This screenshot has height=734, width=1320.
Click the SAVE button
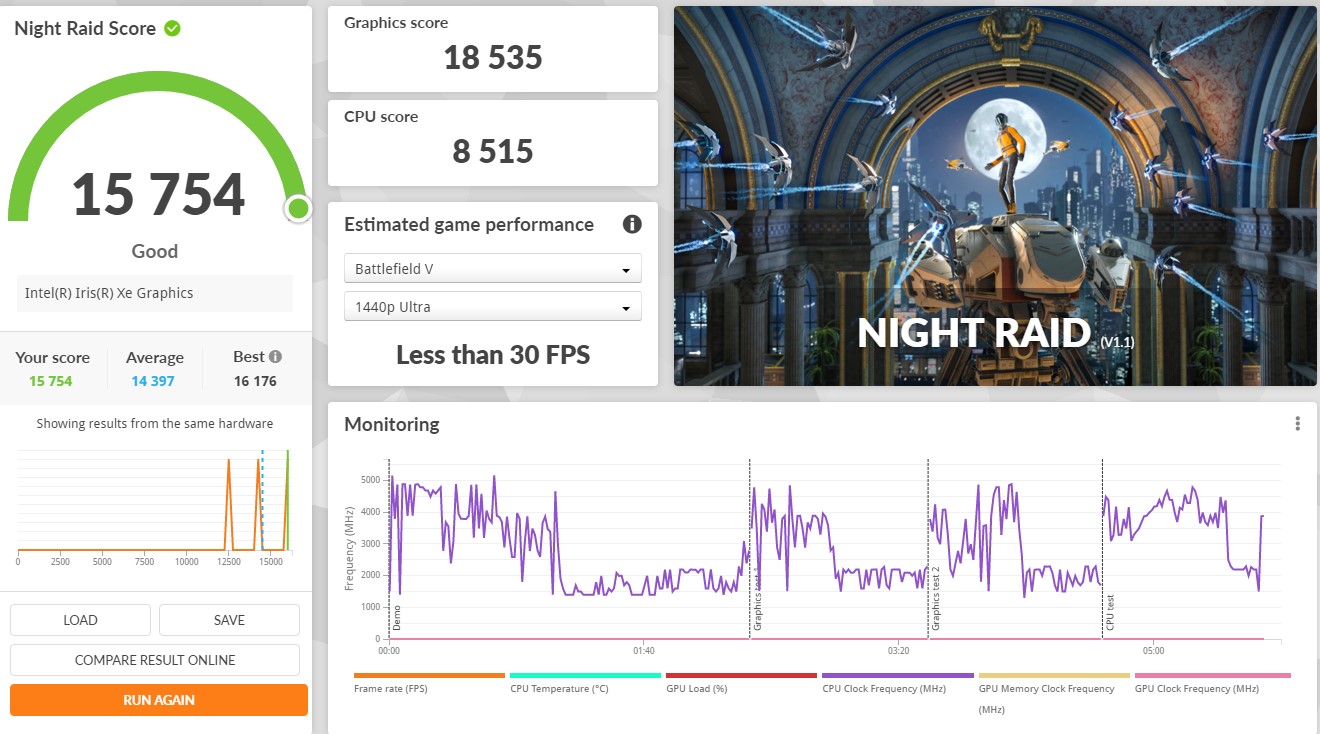(229, 620)
